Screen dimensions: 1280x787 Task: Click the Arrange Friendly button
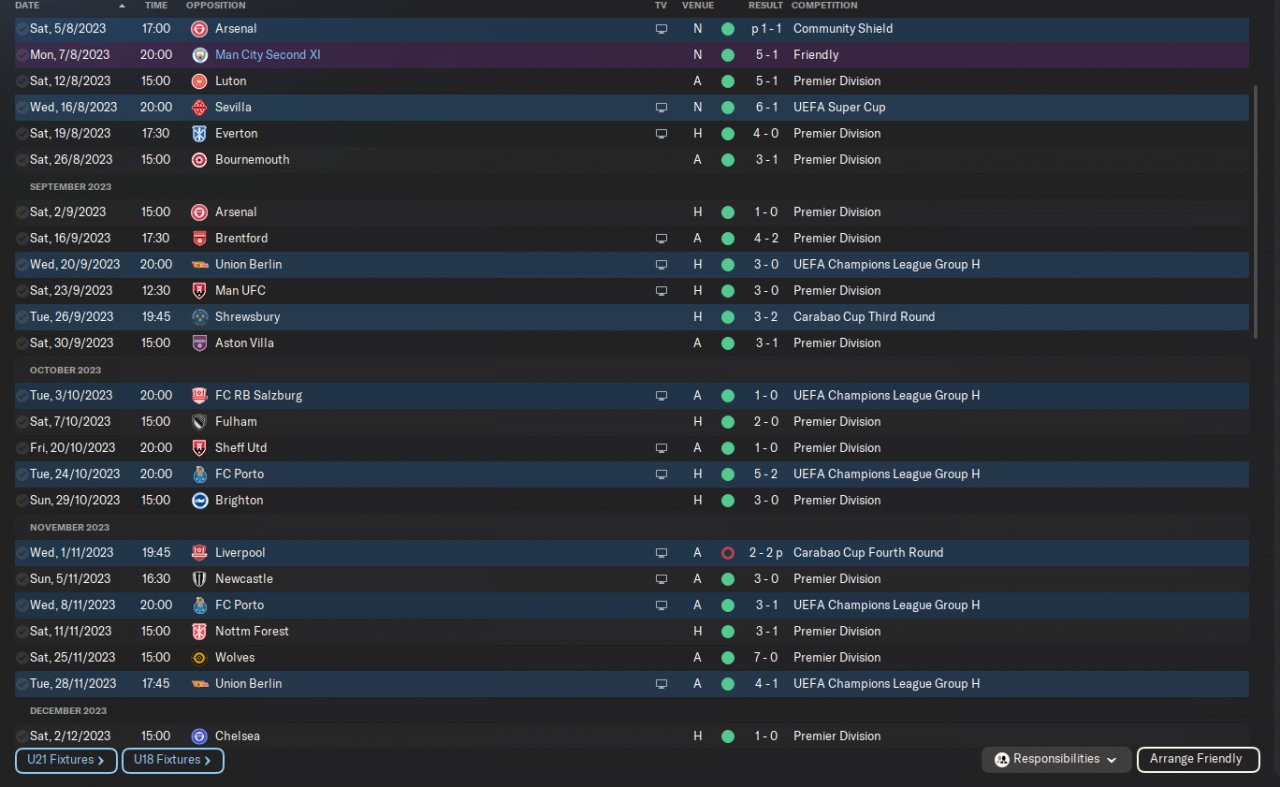pyautogui.click(x=1197, y=759)
